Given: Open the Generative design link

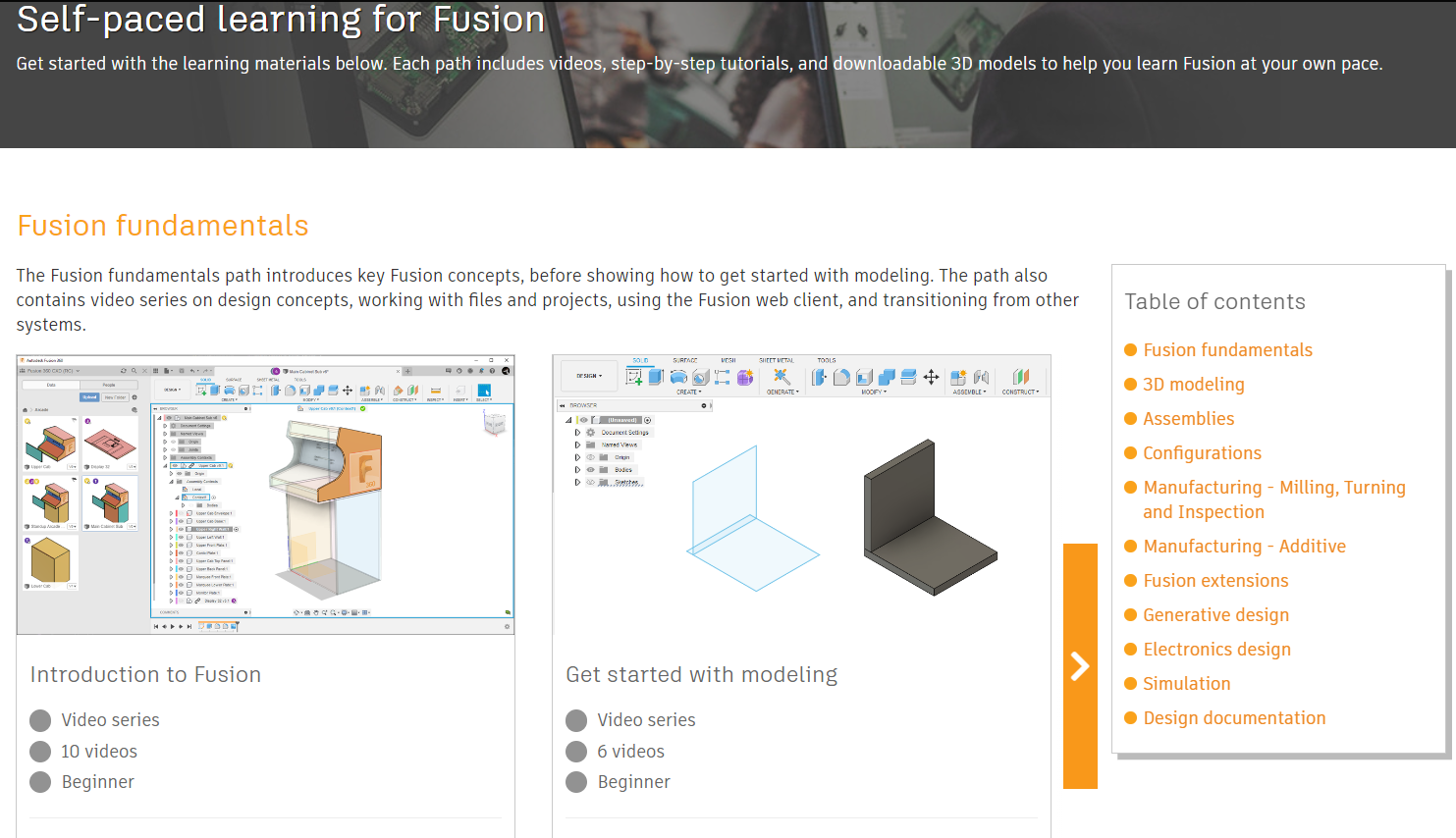Looking at the screenshot, I should pyautogui.click(x=1215, y=615).
